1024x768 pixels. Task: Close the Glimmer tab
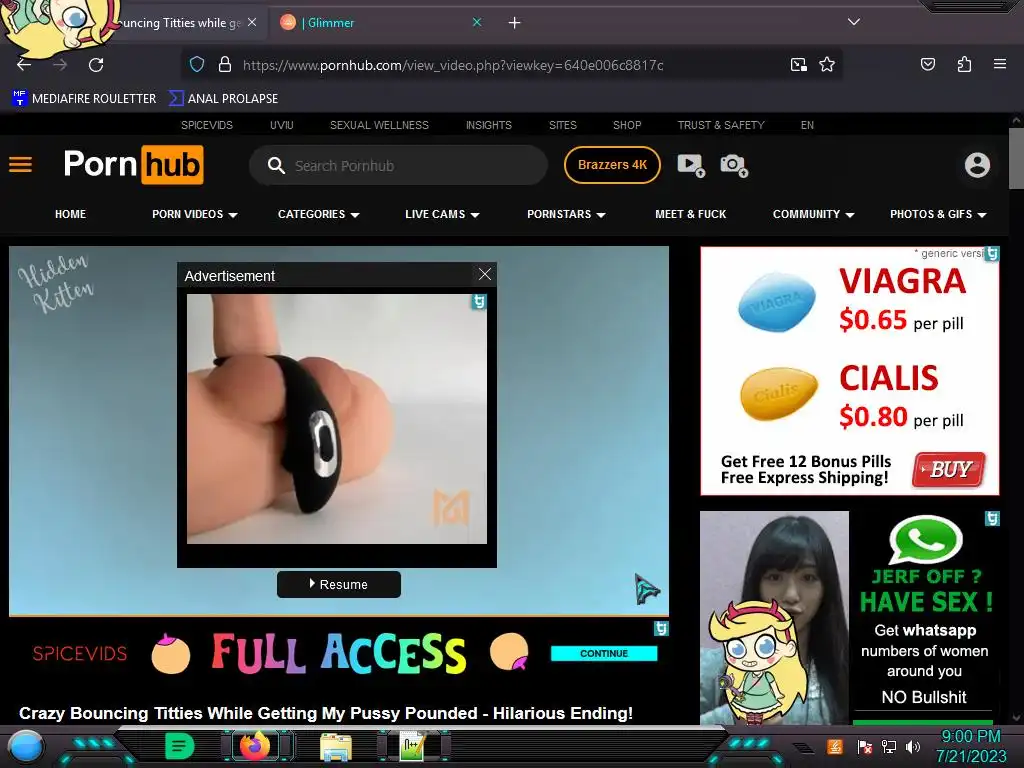tap(477, 22)
